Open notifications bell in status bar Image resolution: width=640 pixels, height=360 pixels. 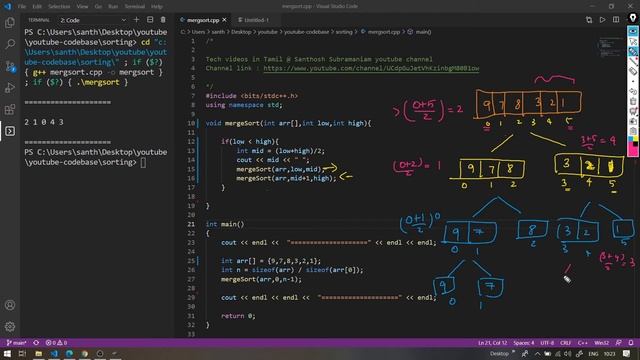[631, 342]
